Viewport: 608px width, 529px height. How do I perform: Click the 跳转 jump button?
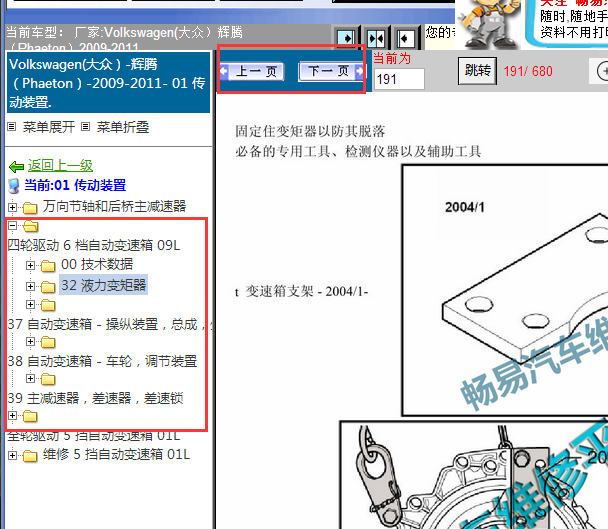point(477,71)
